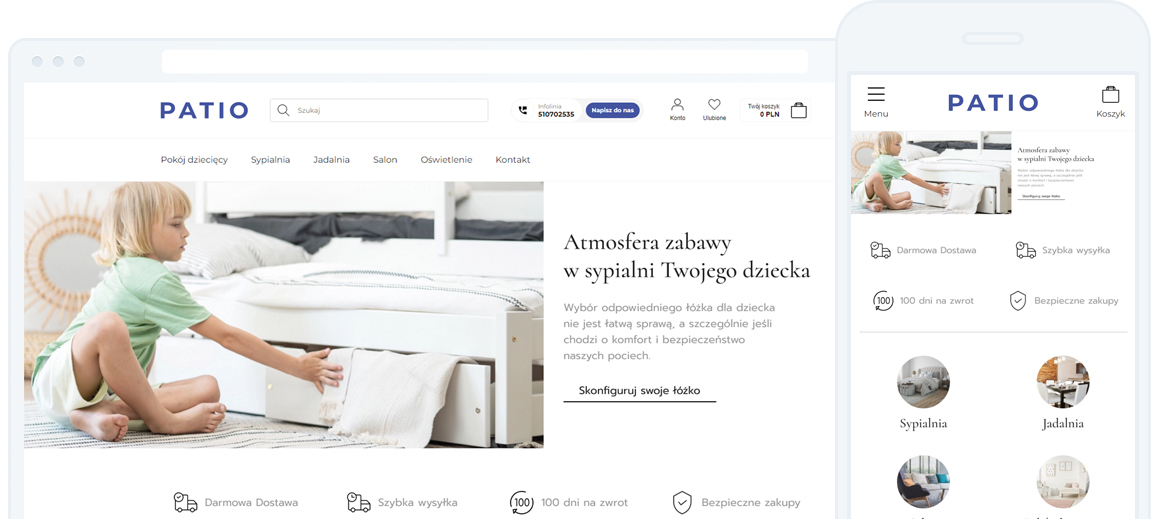Tap the mobile Sypialnia round thumbnail
Screen dimensions: 1151x519
pos(923,382)
